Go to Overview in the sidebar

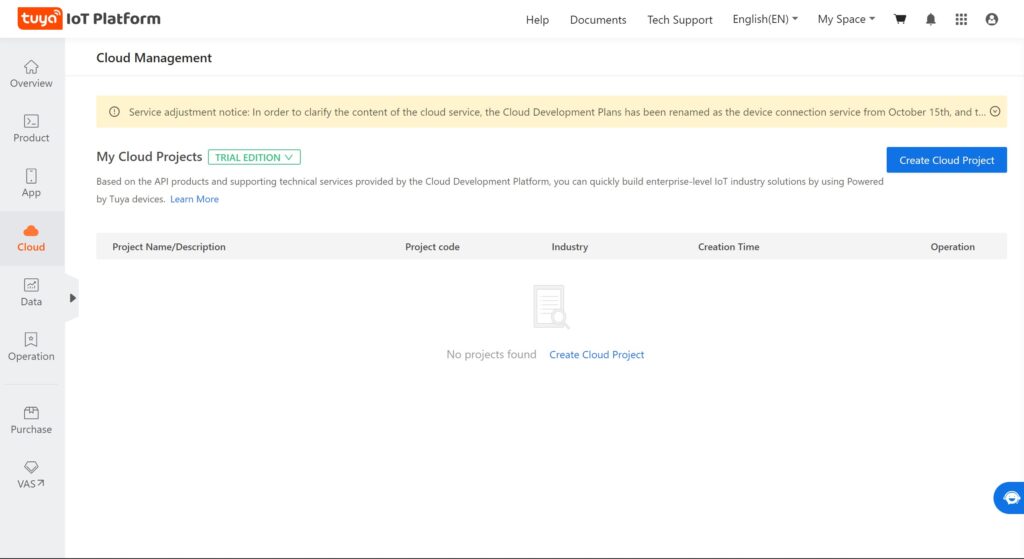31,74
